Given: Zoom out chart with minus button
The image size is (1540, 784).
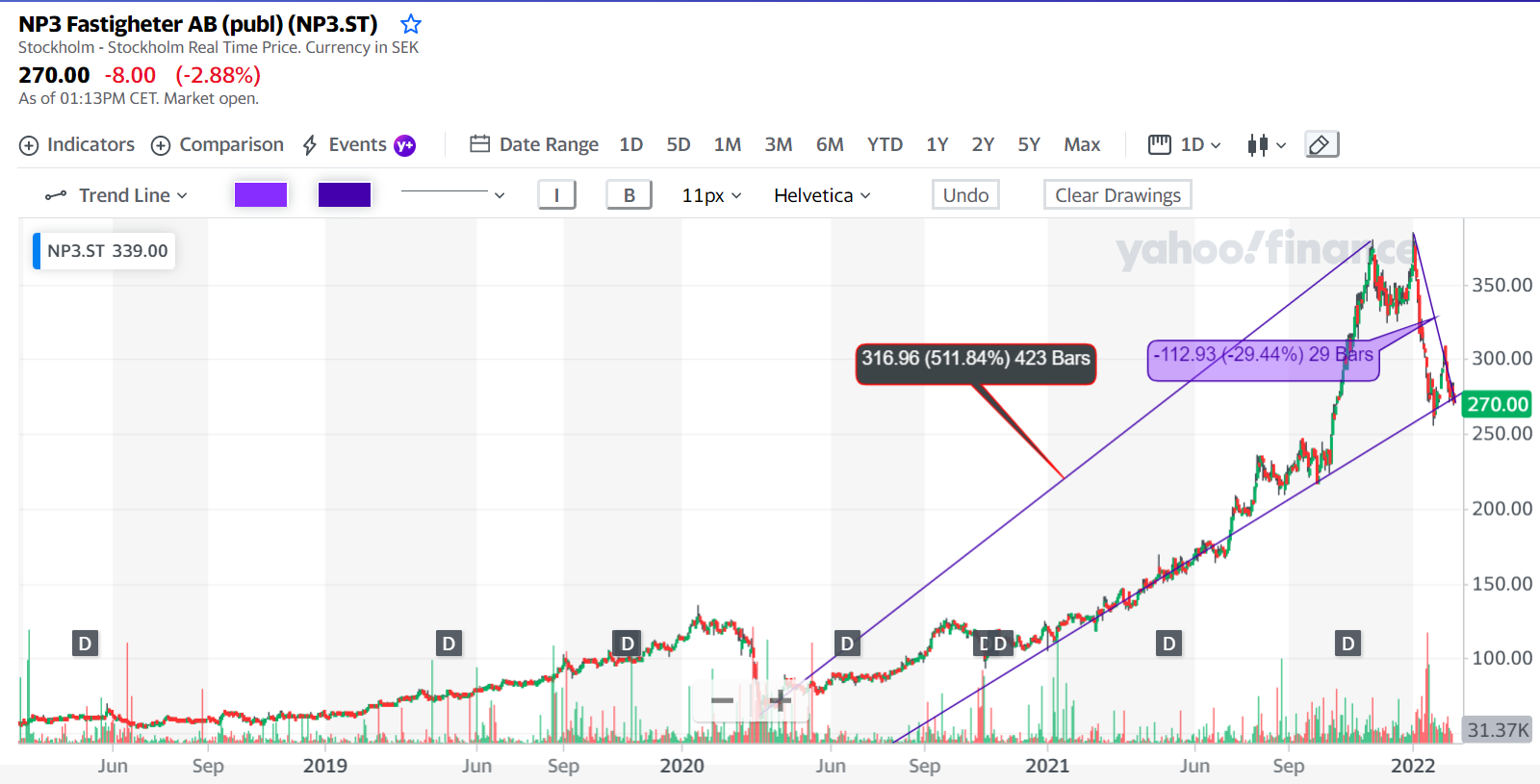Looking at the screenshot, I should [723, 700].
